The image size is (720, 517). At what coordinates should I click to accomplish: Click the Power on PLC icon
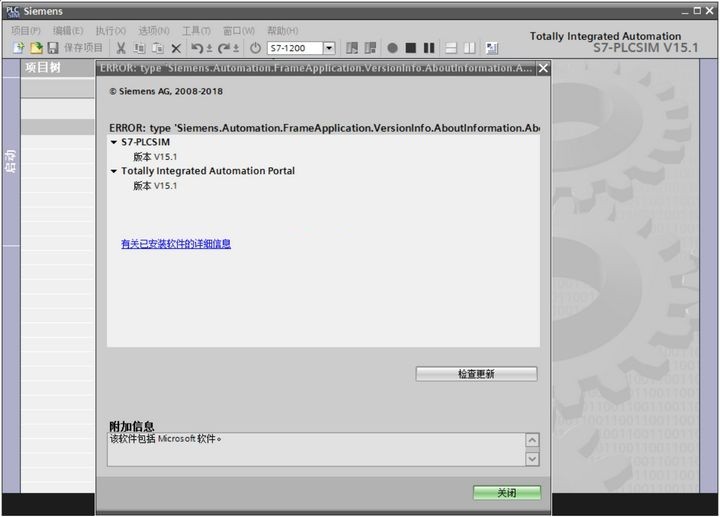pyautogui.click(x=256, y=48)
